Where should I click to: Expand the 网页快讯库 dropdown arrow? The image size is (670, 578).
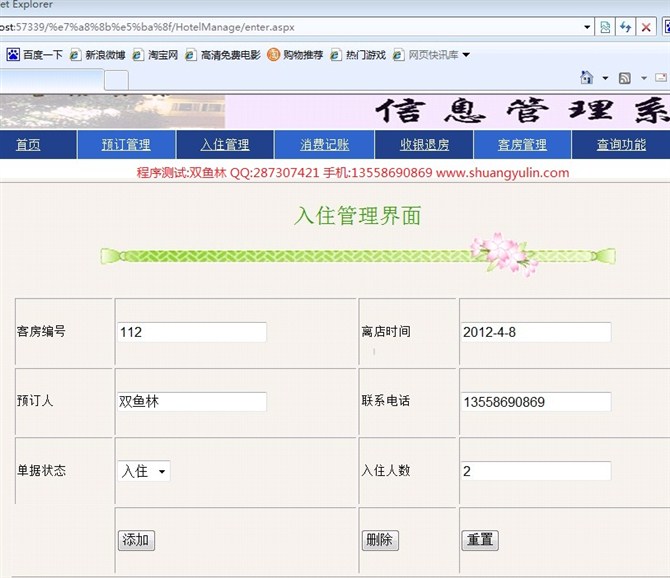(466, 55)
